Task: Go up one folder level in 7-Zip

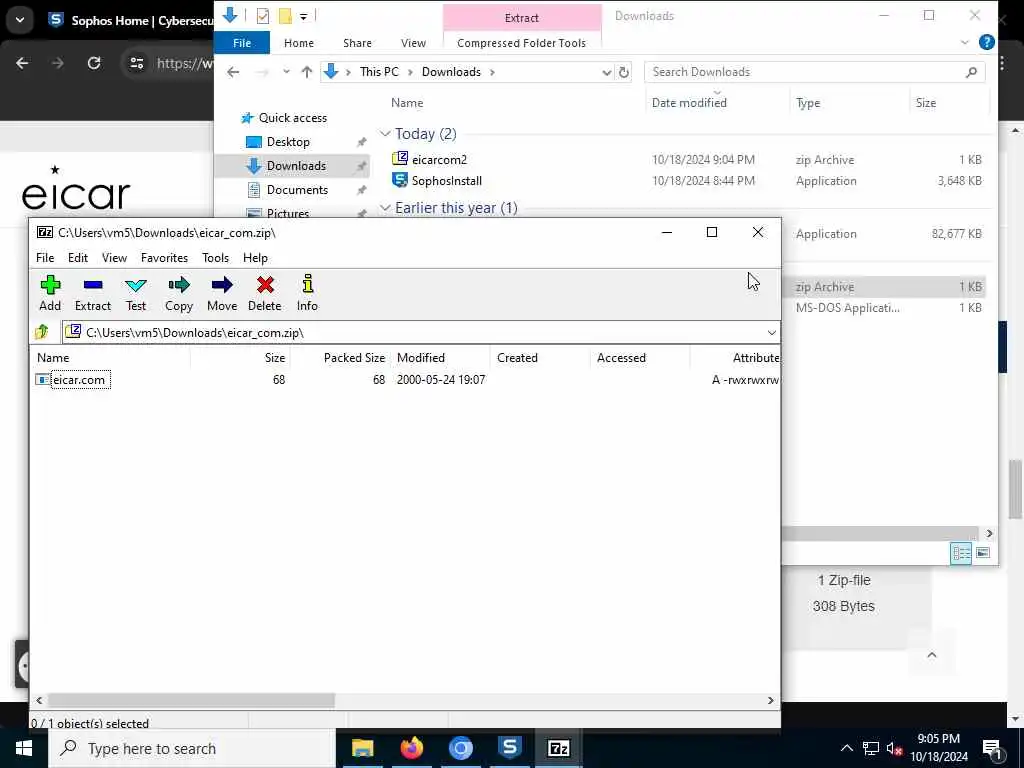Action: pyautogui.click(x=42, y=332)
